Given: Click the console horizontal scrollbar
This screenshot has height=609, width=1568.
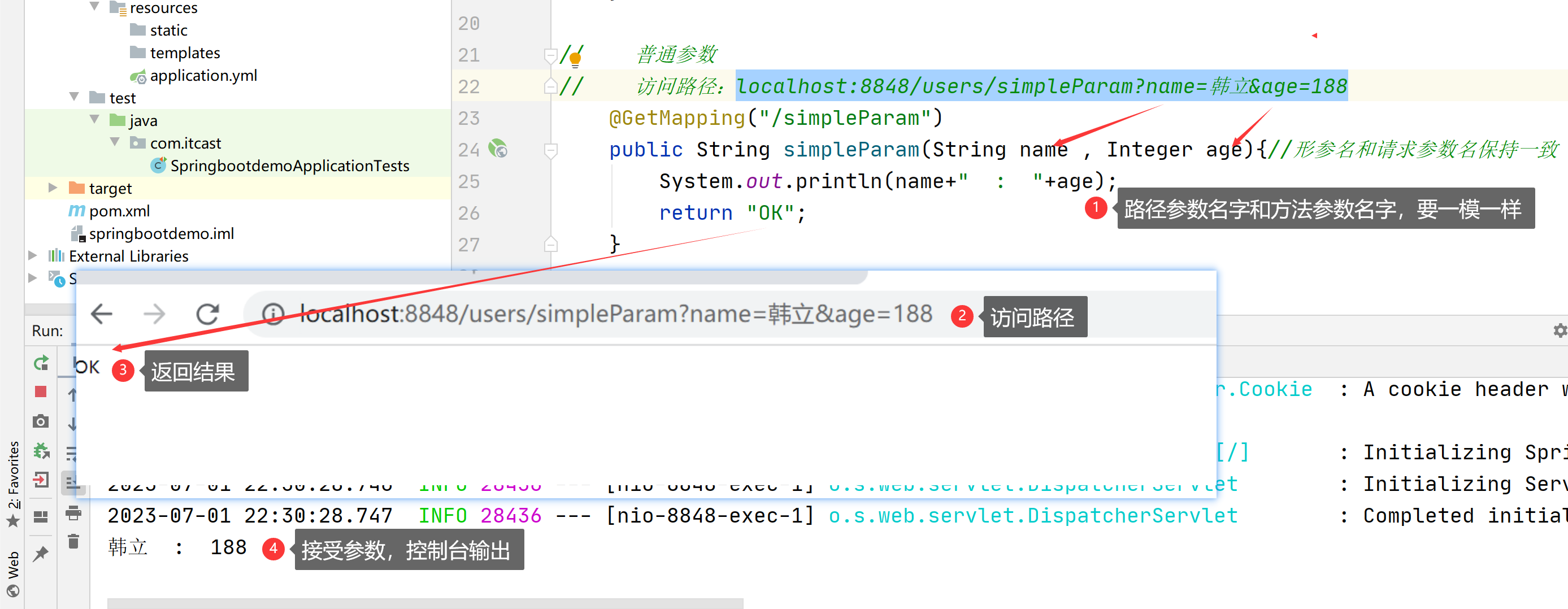Looking at the screenshot, I should (425, 603).
